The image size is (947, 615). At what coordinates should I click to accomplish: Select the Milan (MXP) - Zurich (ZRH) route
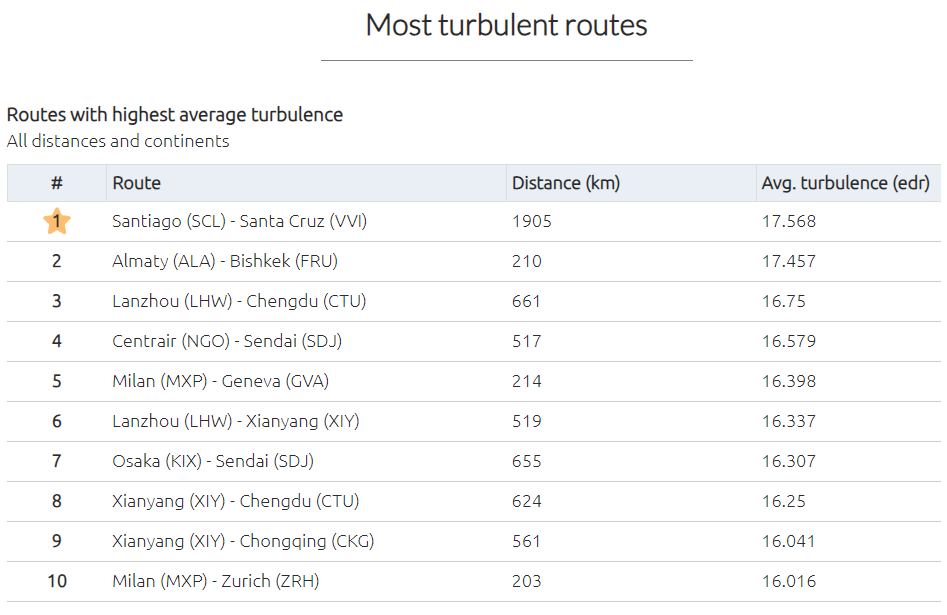tap(216, 581)
